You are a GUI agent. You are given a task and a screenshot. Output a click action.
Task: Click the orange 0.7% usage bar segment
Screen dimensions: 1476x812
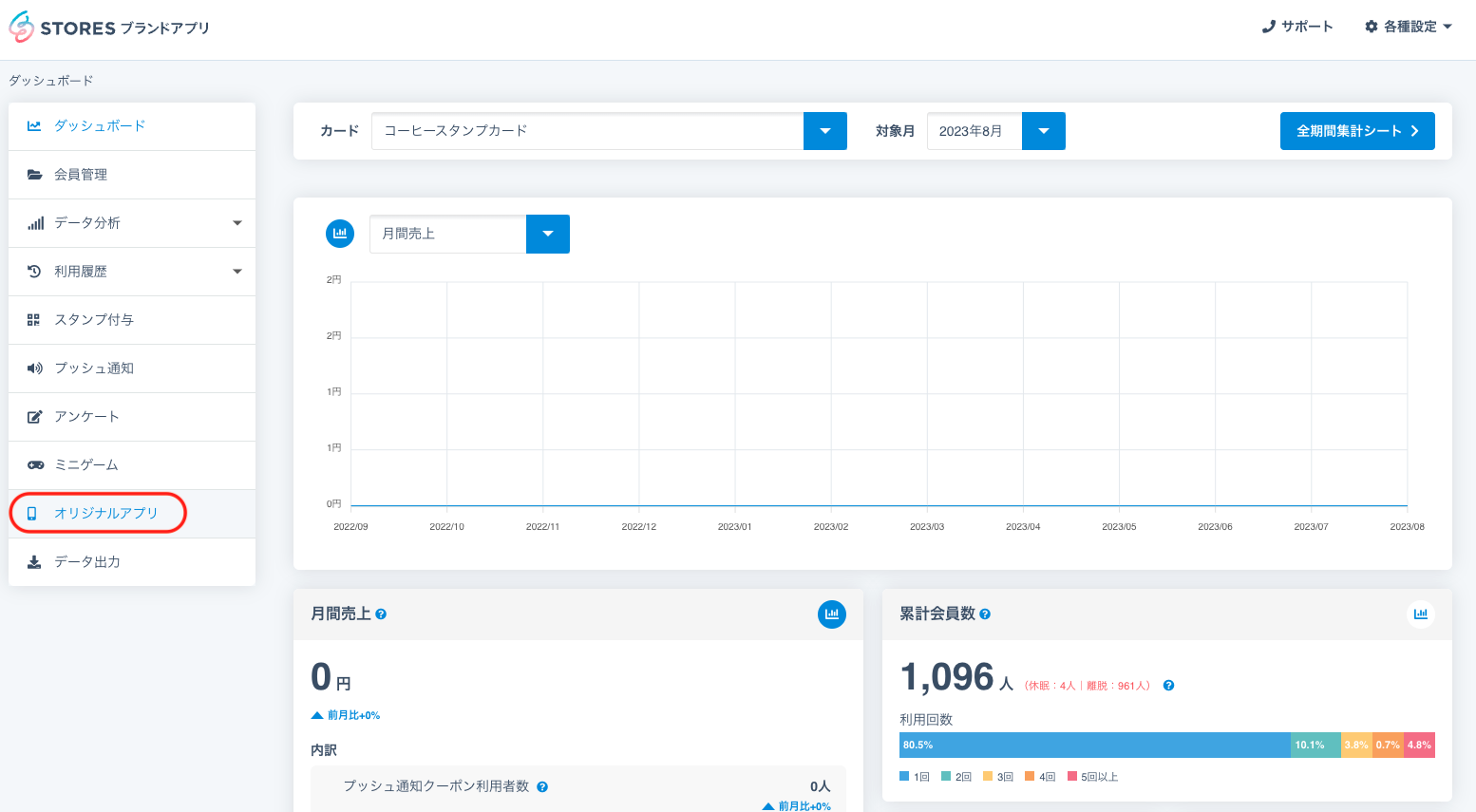coord(1388,745)
